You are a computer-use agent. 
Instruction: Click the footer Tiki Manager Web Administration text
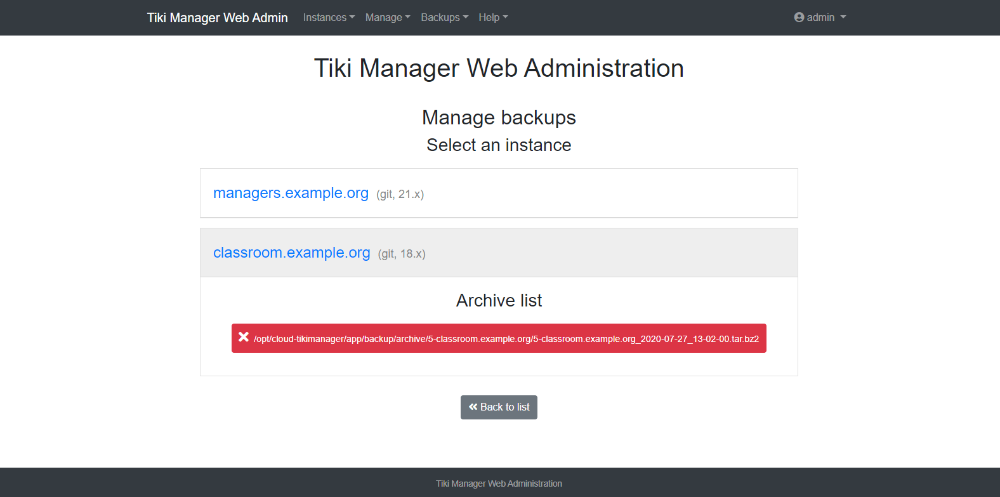(499, 484)
